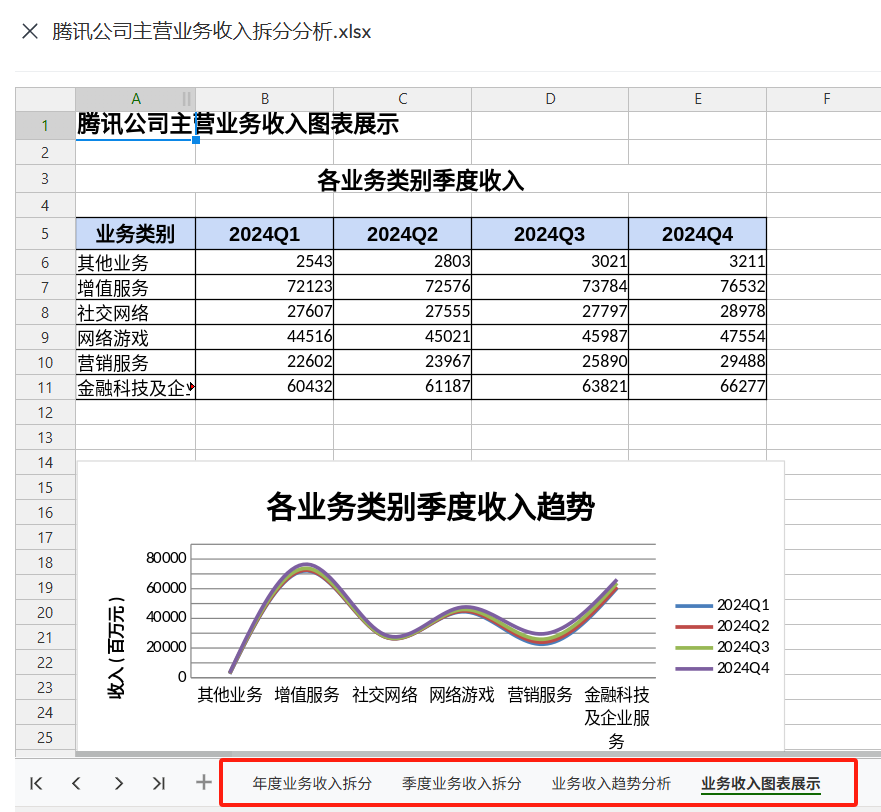Click the chart title 各业务类别季度收入趋势
This screenshot has height=812, width=881.
tap(430, 506)
